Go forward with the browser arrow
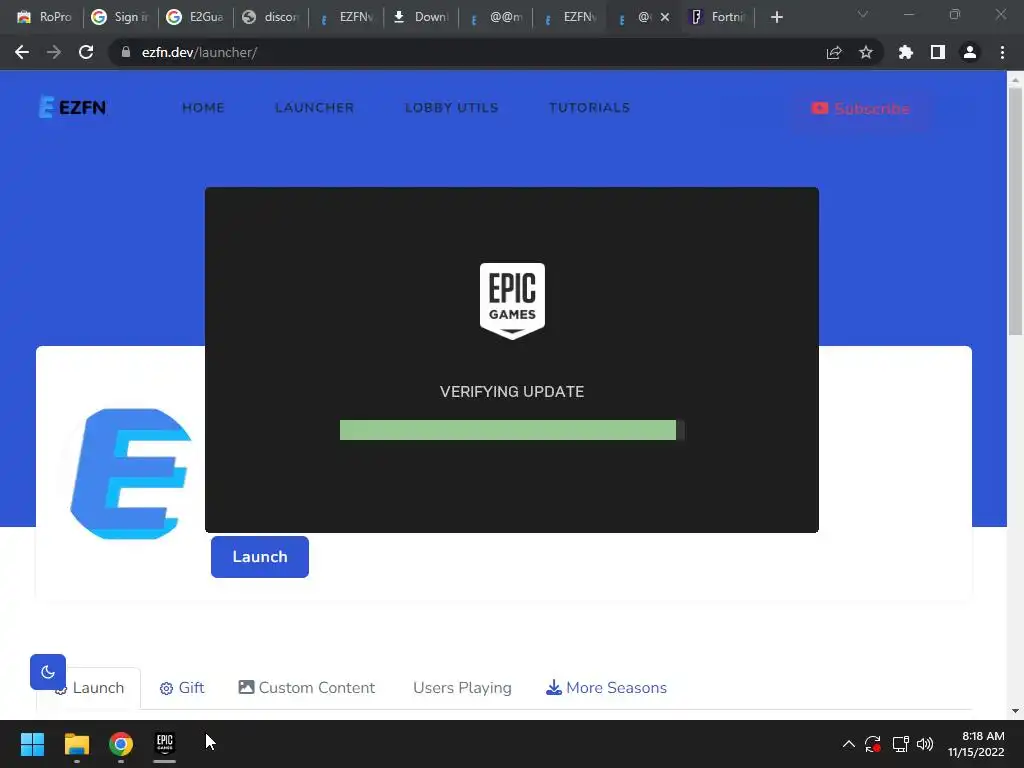The height and width of the screenshot is (768, 1024). (x=54, y=52)
